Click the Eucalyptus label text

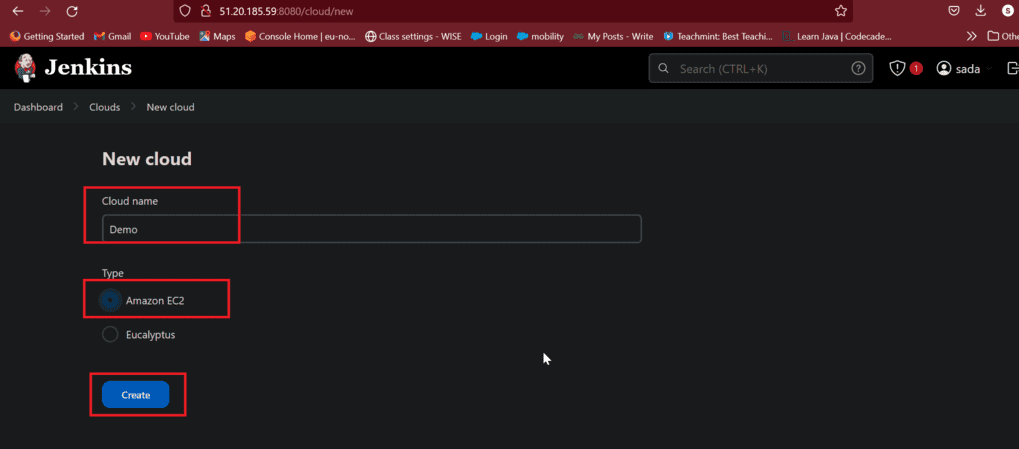coord(151,335)
